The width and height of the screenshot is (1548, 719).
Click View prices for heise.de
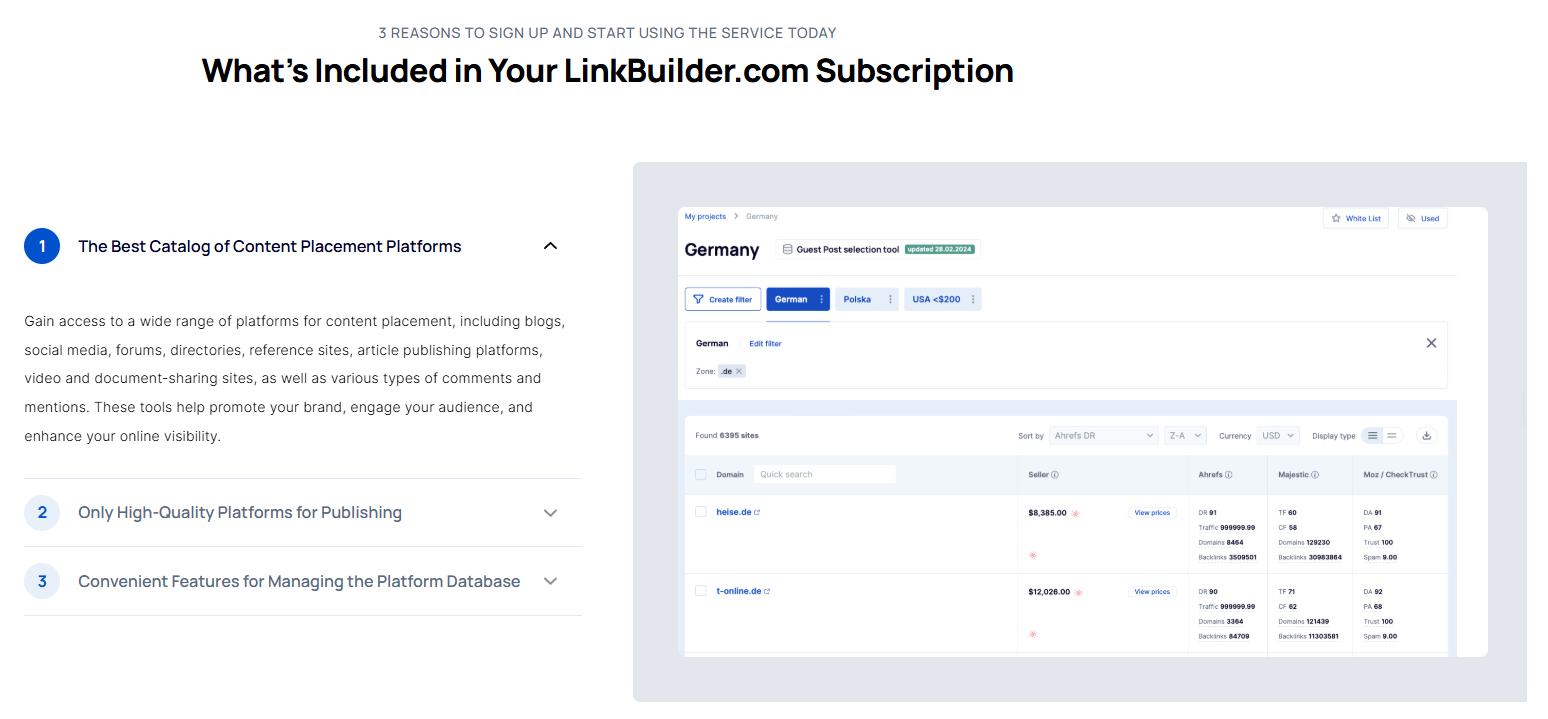(1152, 511)
